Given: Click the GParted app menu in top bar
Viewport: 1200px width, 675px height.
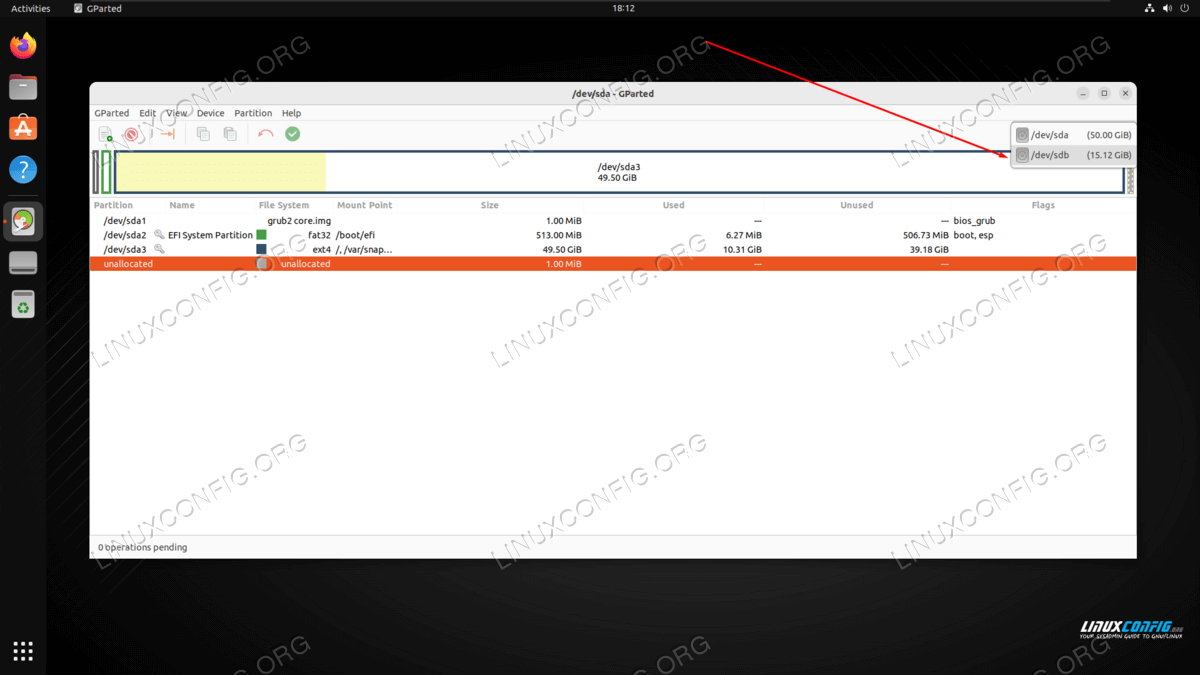Looking at the screenshot, I should click(98, 8).
